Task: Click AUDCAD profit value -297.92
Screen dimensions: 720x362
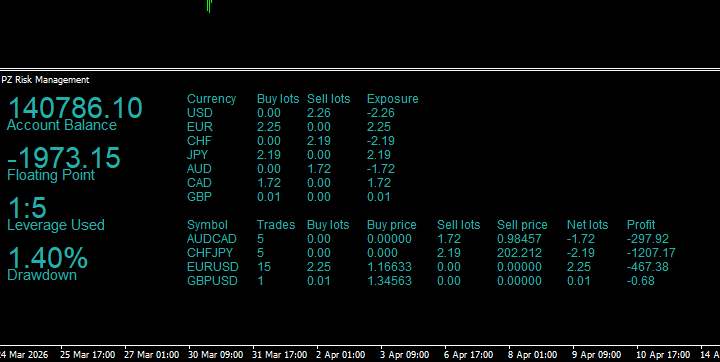Action: [648, 239]
